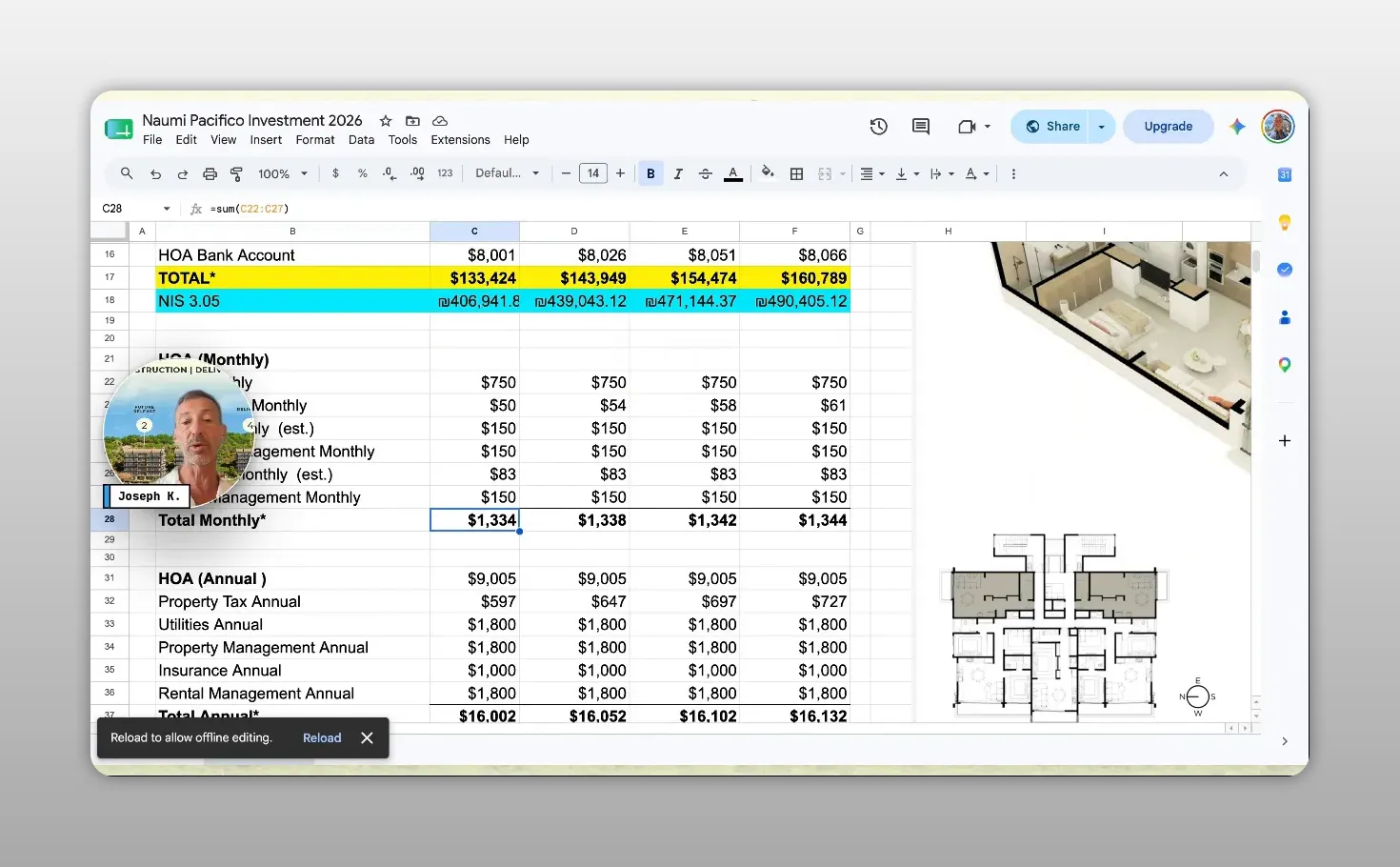Open the zoom 100% dropdown

click(283, 174)
